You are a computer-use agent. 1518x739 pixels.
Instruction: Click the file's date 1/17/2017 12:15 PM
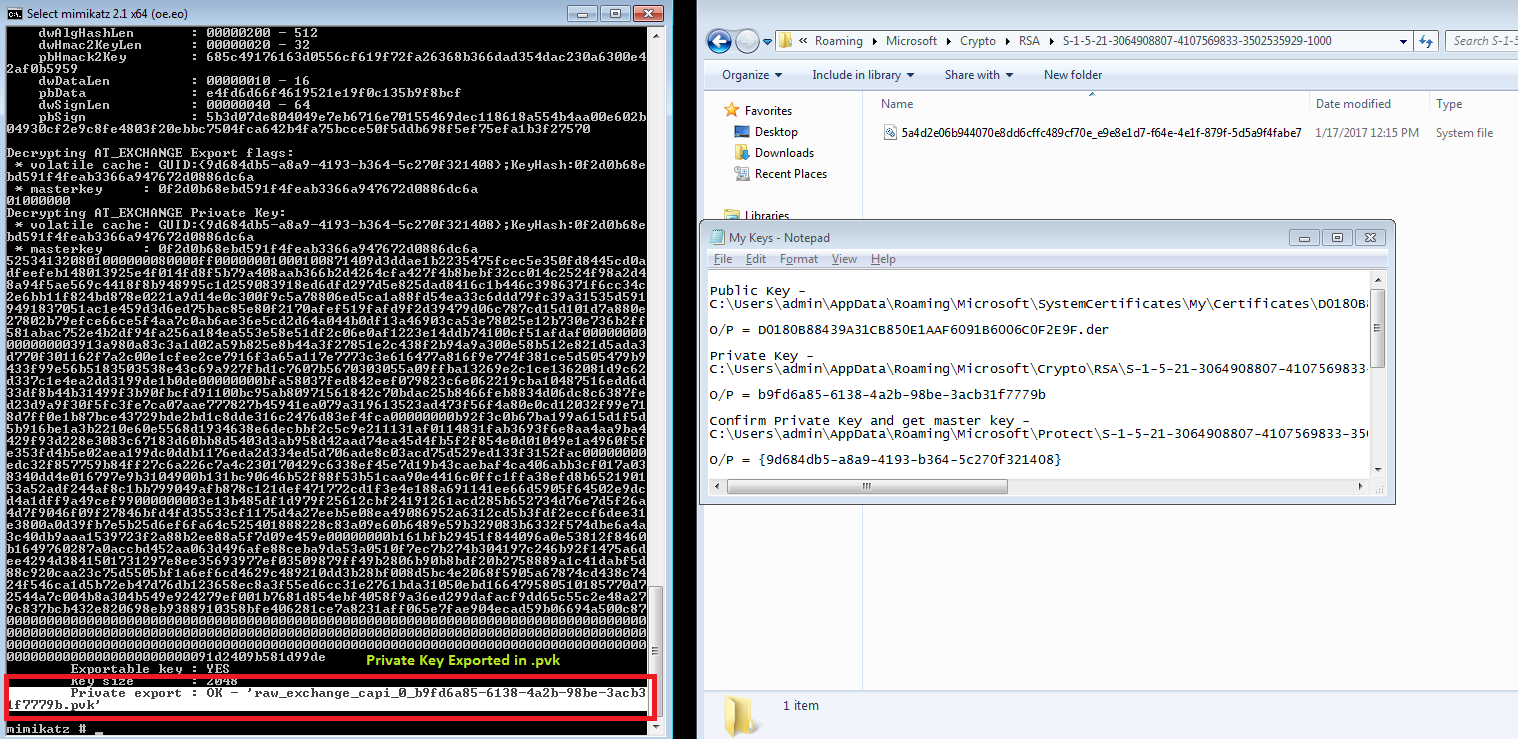[x=1367, y=133]
